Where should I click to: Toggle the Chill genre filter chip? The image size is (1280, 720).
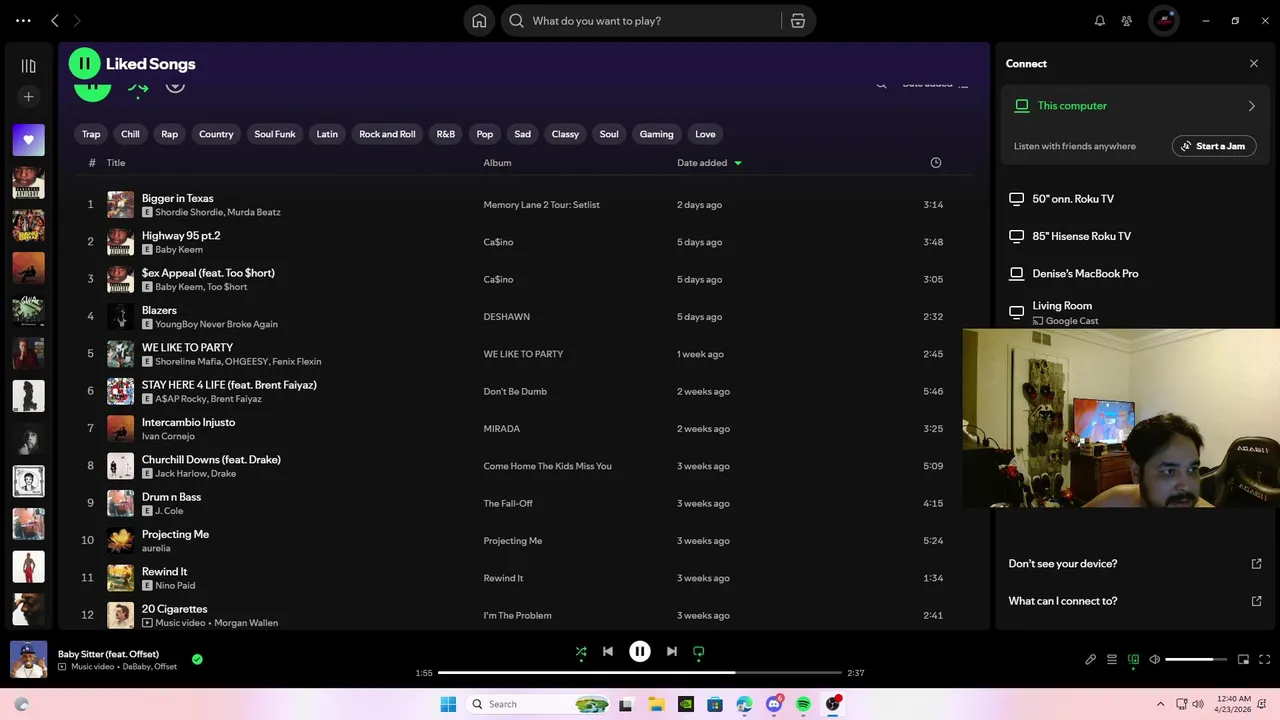click(130, 134)
